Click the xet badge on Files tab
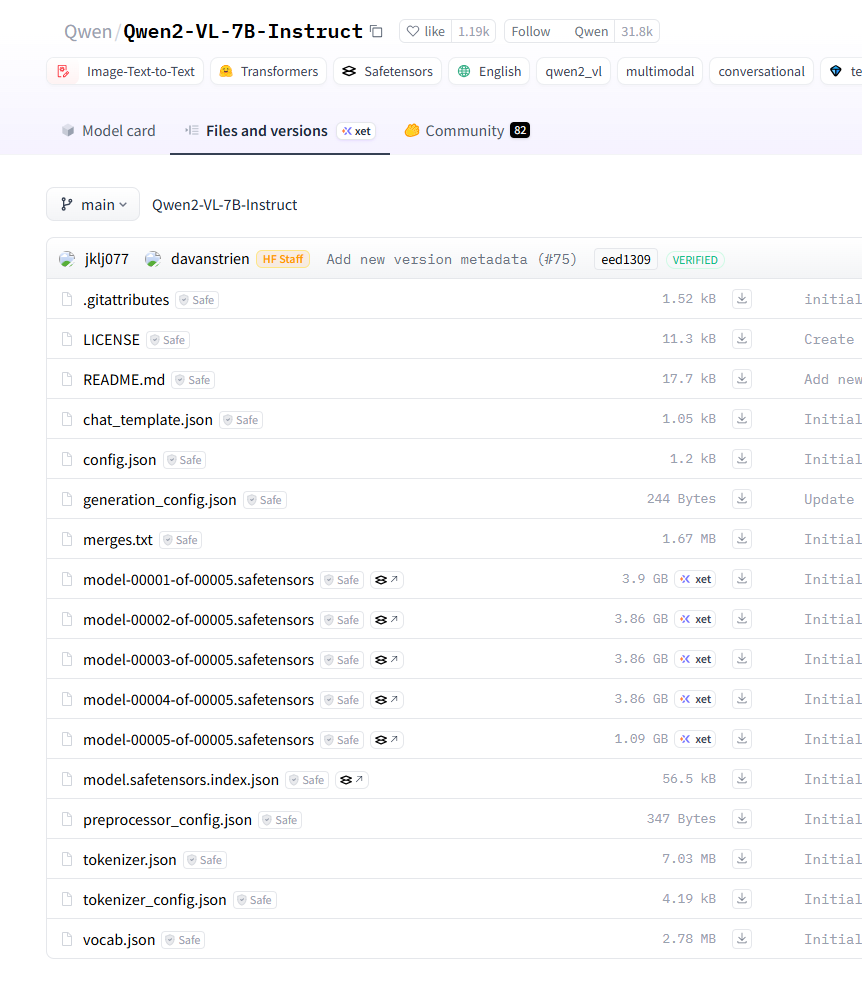Image resolution: width=862 pixels, height=984 pixels. click(x=356, y=131)
